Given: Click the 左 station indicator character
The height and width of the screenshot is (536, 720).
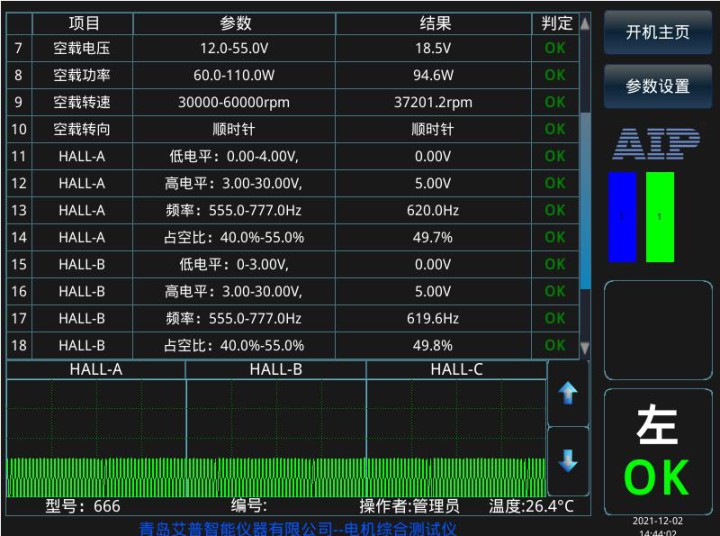Looking at the screenshot, I should pyautogui.click(x=656, y=426).
